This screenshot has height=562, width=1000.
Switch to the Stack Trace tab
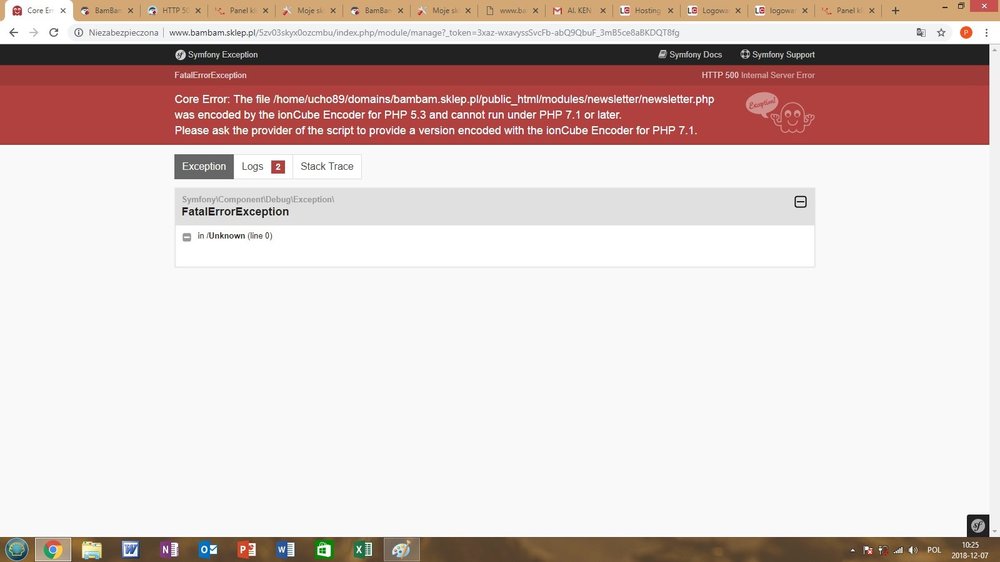click(x=327, y=166)
